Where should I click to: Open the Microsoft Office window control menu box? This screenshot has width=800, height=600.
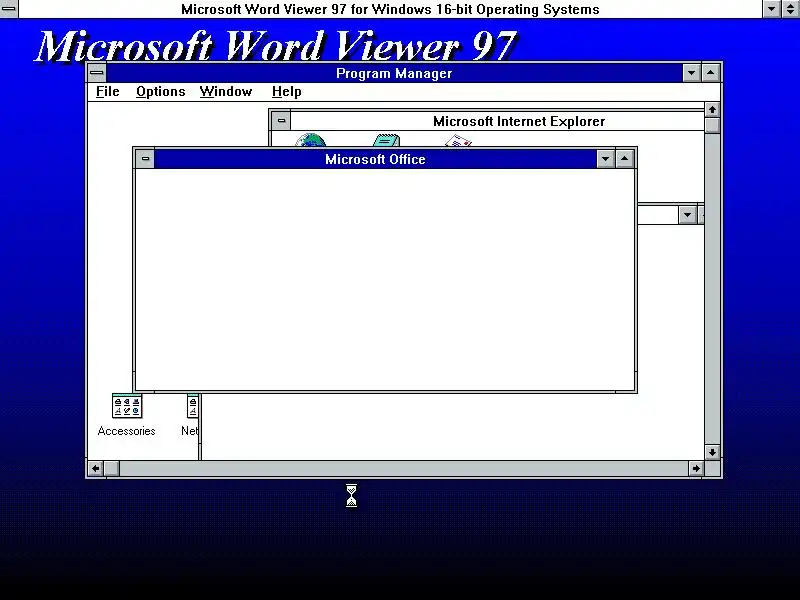[145, 159]
